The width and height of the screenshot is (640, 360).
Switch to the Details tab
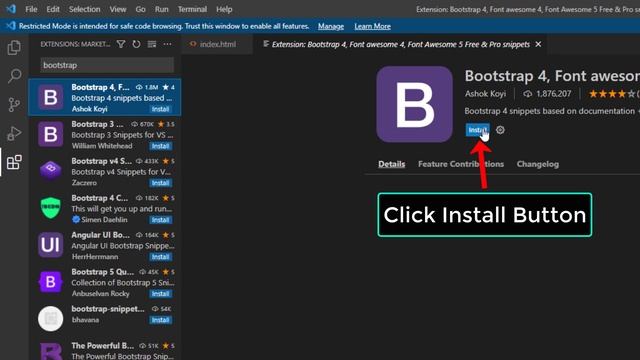point(391,164)
